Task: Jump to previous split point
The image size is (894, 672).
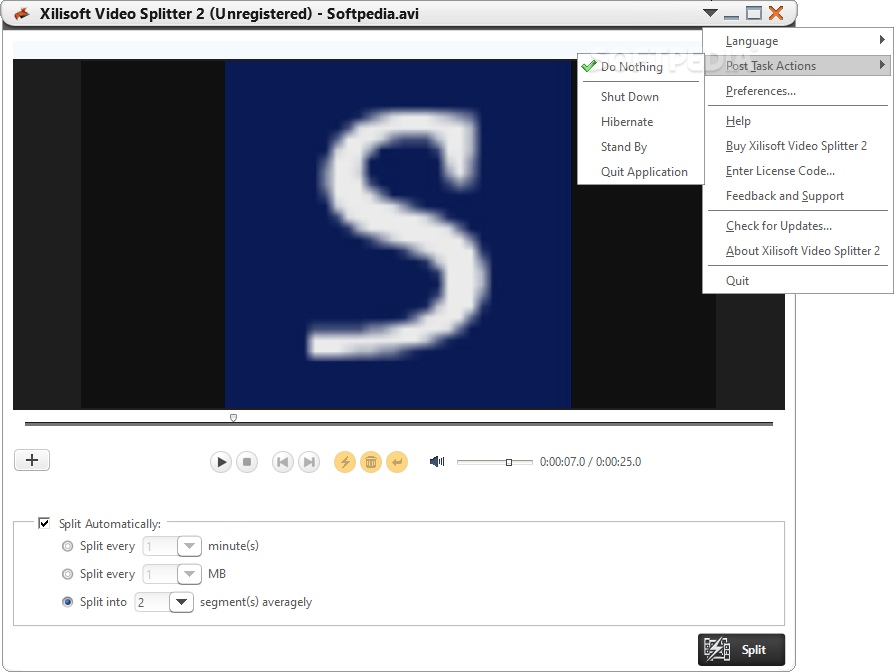Action: pos(283,462)
